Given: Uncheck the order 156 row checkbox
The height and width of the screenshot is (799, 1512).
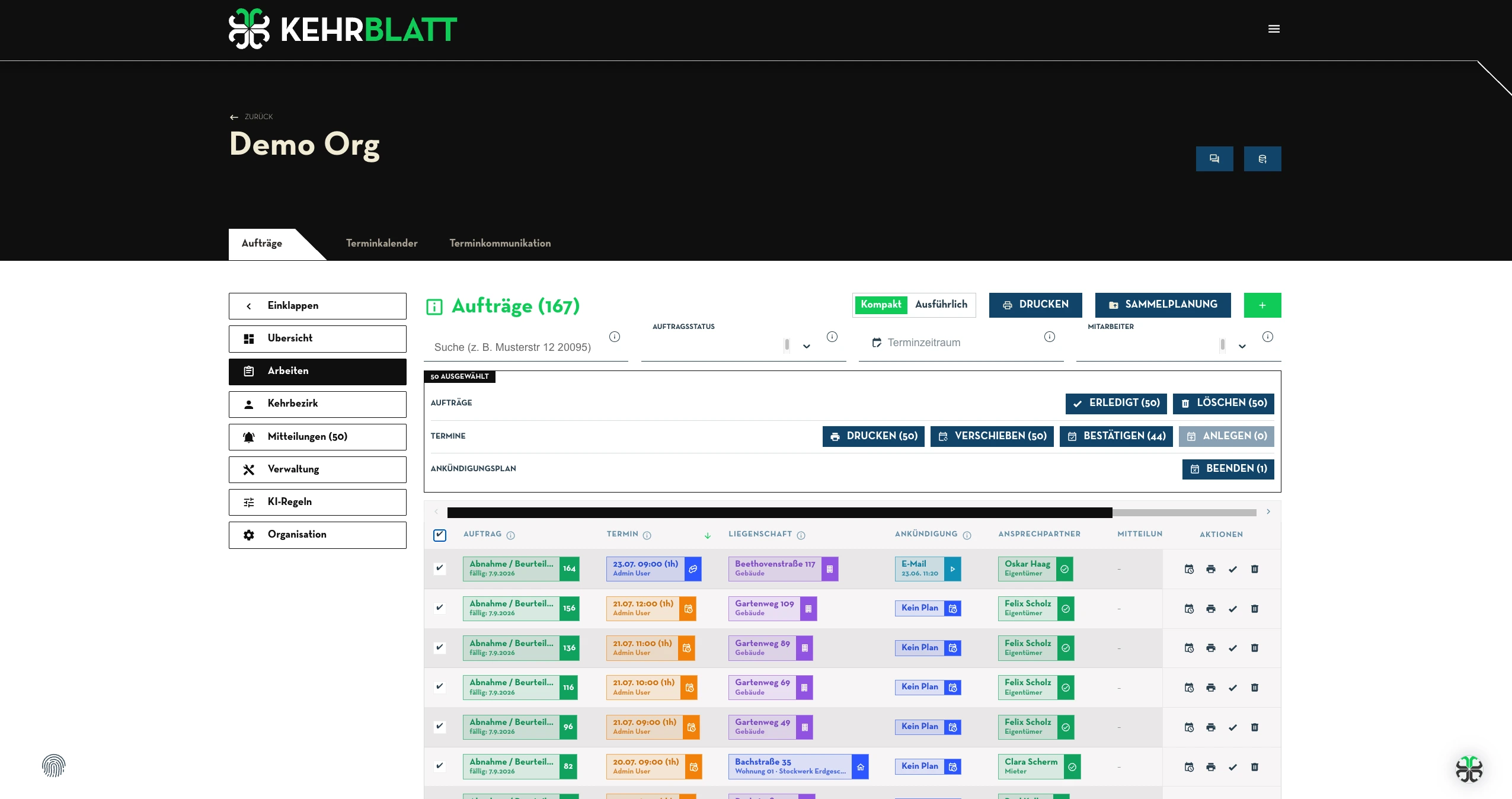Looking at the screenshot, I should pos(440,608).
